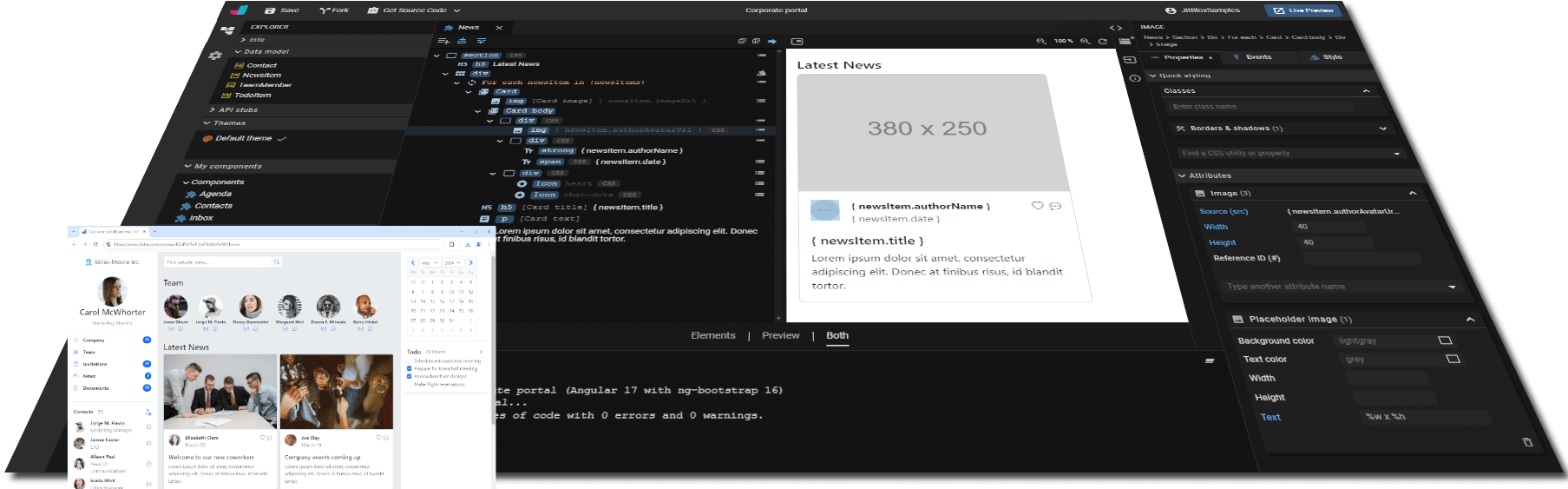Expand the Info section in Explorer
Screen dimensions: 1568x489
253,40
